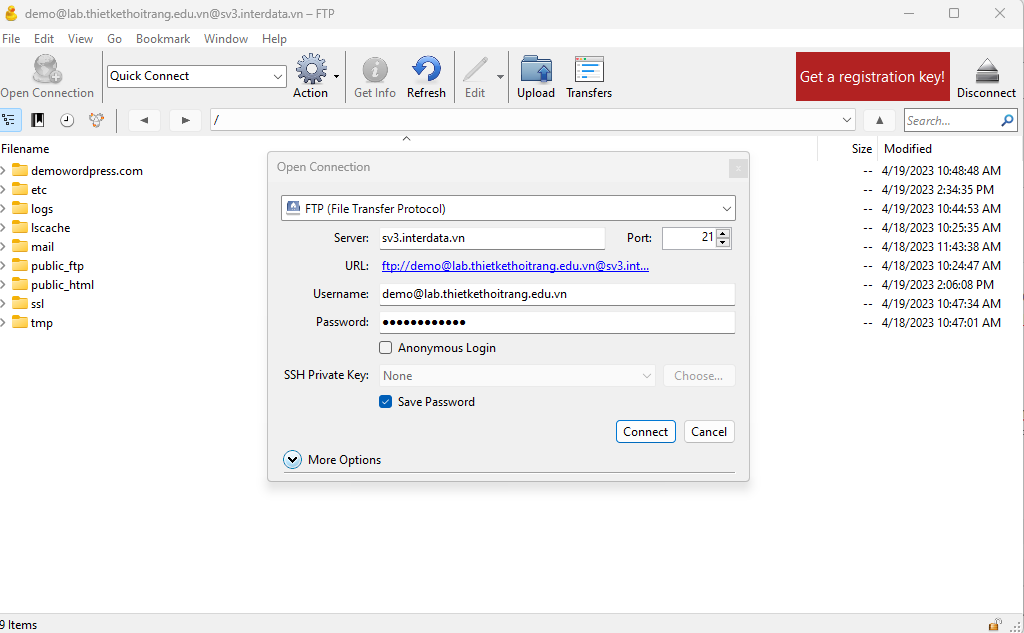Viewport: 1024px width, 633px height.
Task: Click the Search field
Action: tap(952, 120)
